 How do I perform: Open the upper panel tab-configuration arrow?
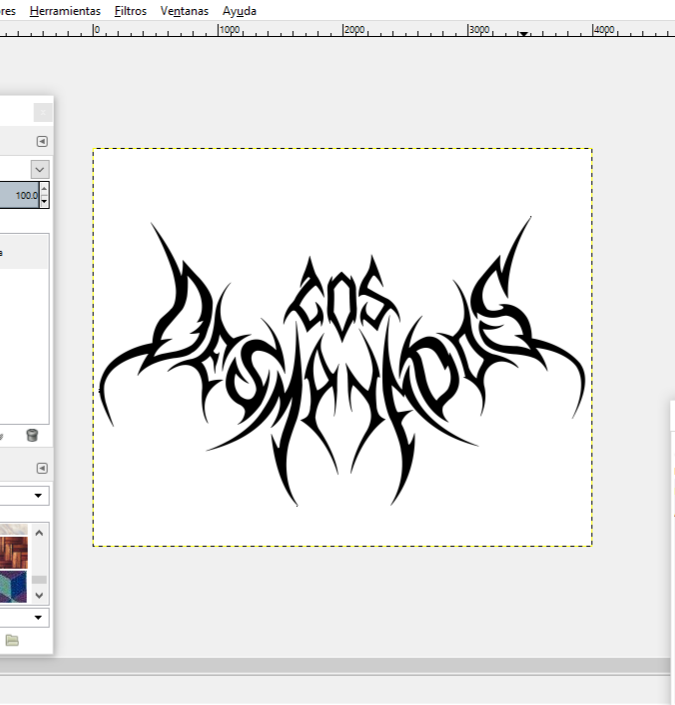pyautogui.click(x=42, y=142)
